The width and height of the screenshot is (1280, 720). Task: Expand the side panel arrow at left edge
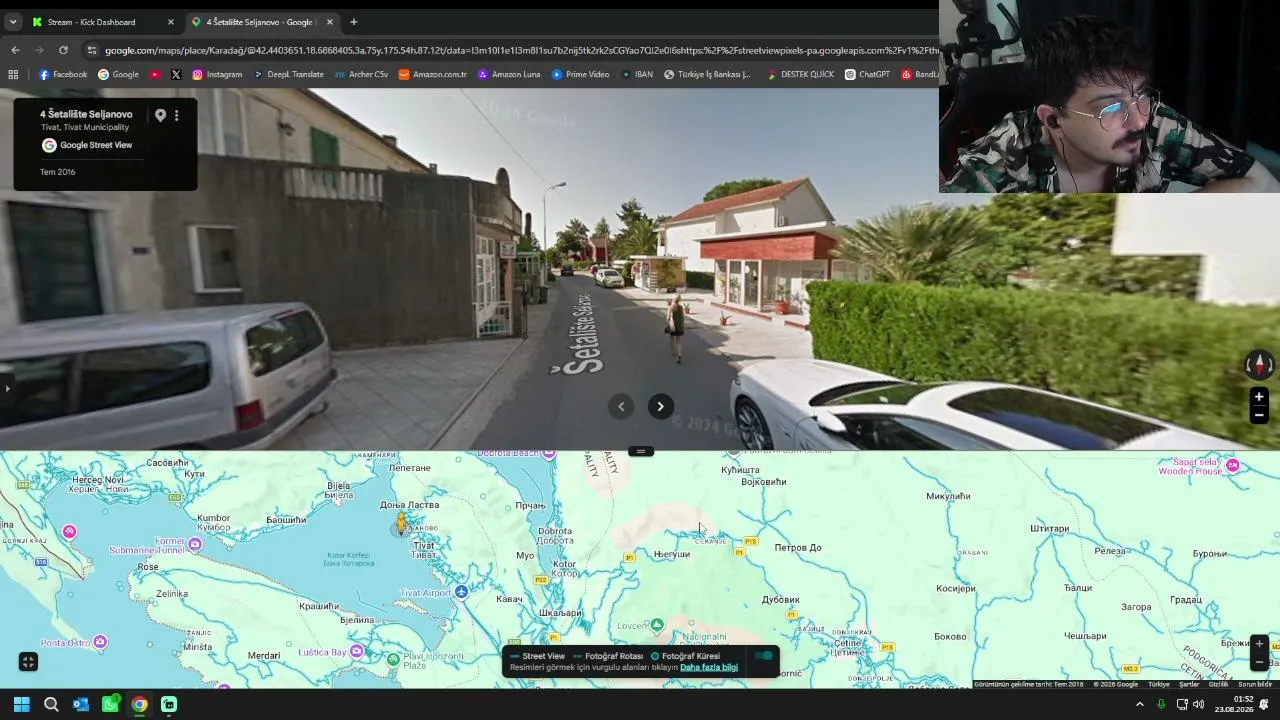[x=6, y=389]
